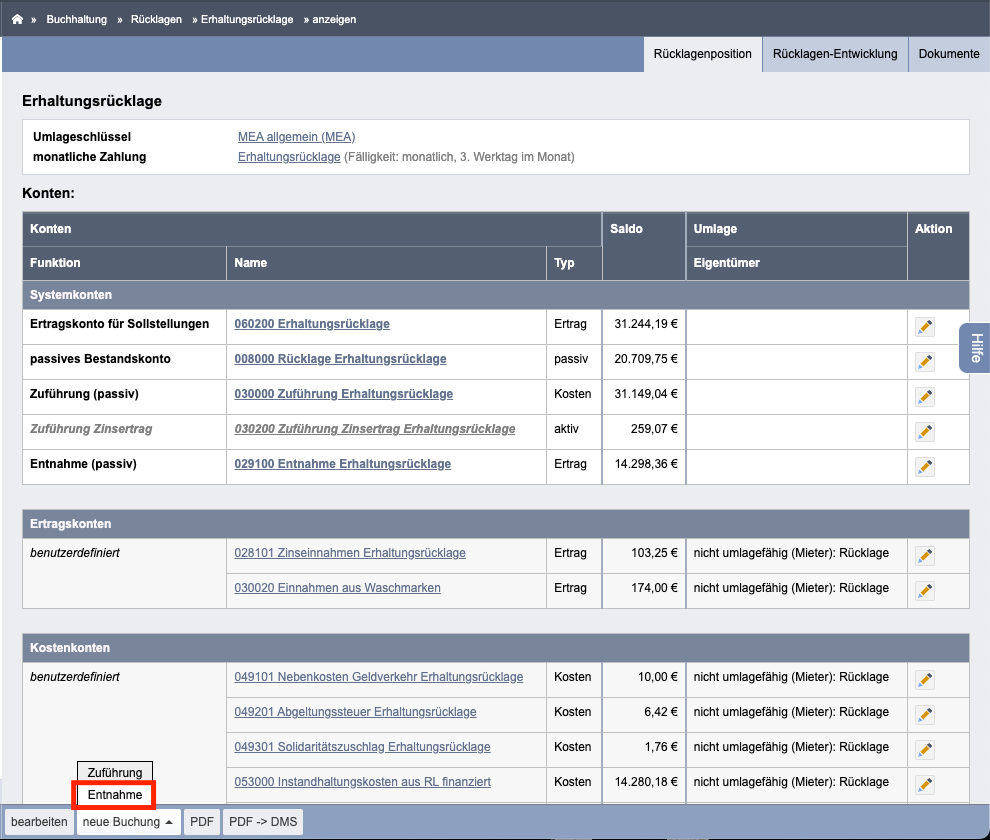990x840 pixels.
Task: Click the bearbeiten button
Action: (39, 822)
